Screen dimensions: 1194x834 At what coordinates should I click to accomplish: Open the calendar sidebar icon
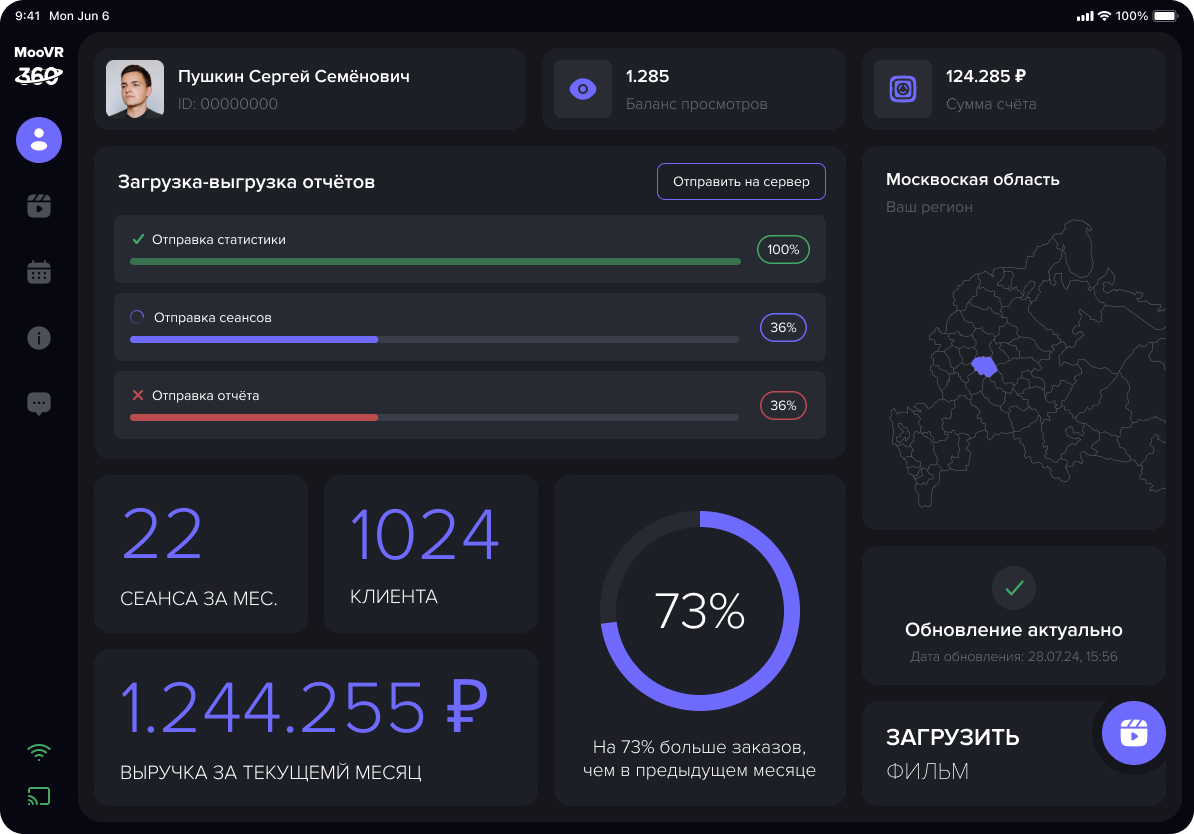click(39, 272)
